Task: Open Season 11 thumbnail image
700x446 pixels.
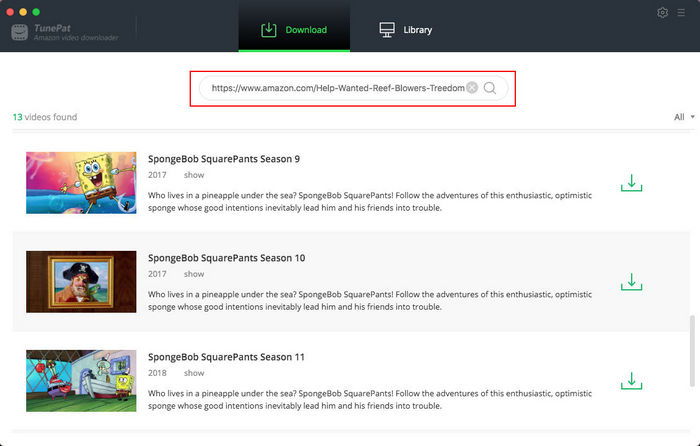Action: (x=81, y=380)
